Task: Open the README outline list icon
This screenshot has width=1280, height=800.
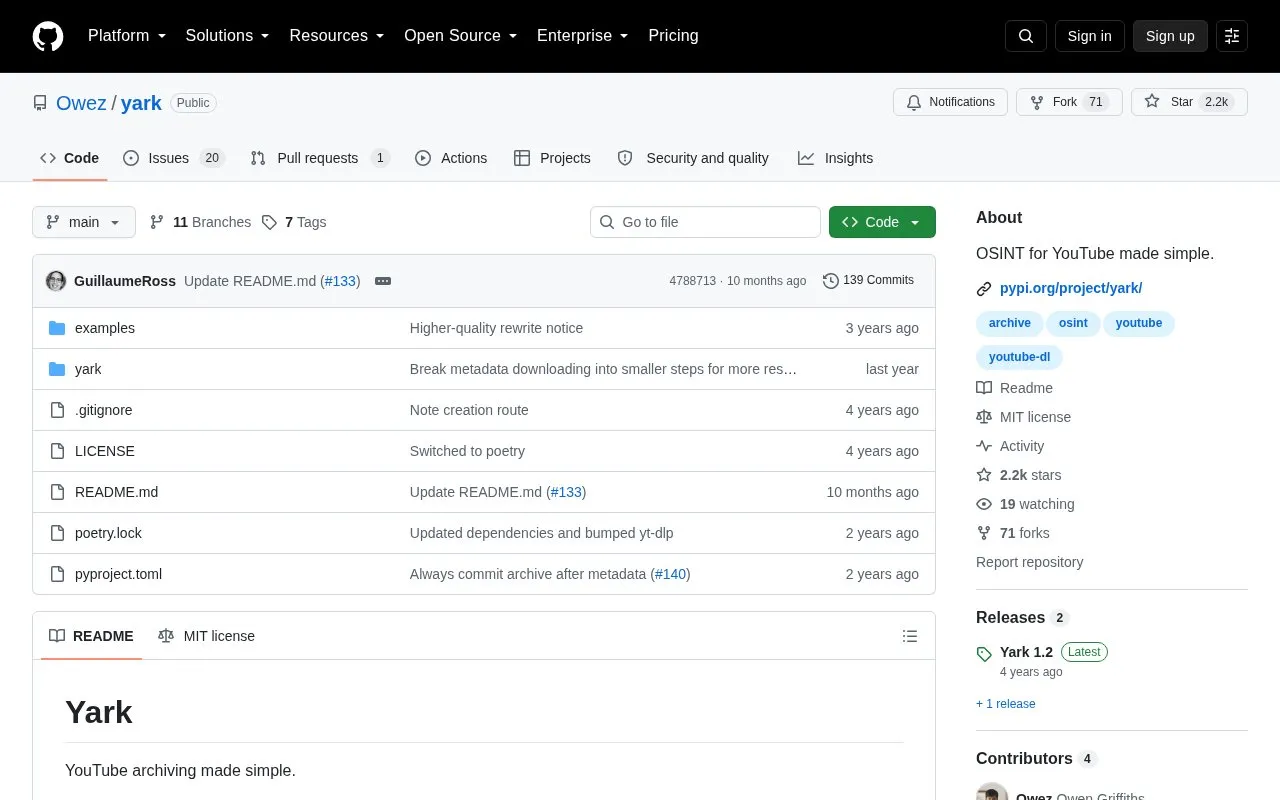Action: tap(910, 636)
